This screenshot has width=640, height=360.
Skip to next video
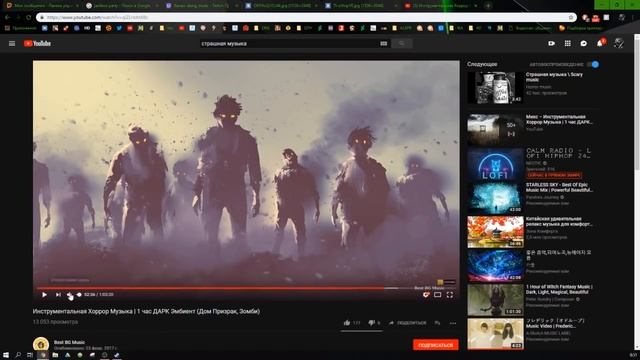click(58, 295)
